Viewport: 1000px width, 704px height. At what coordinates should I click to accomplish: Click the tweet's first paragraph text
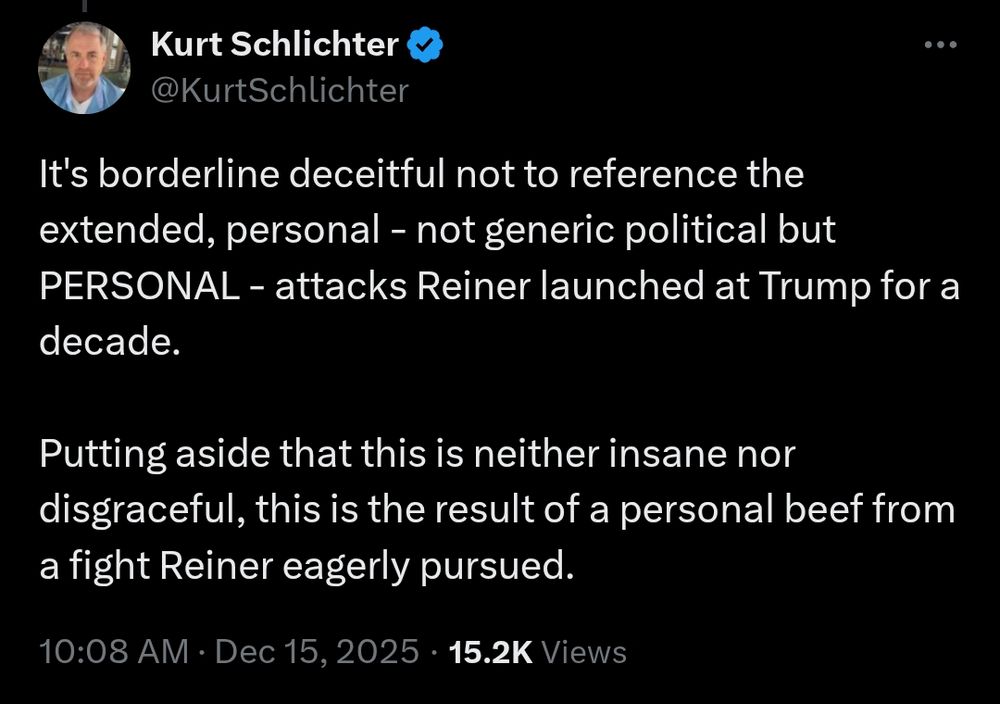click(x=499, y=258)
